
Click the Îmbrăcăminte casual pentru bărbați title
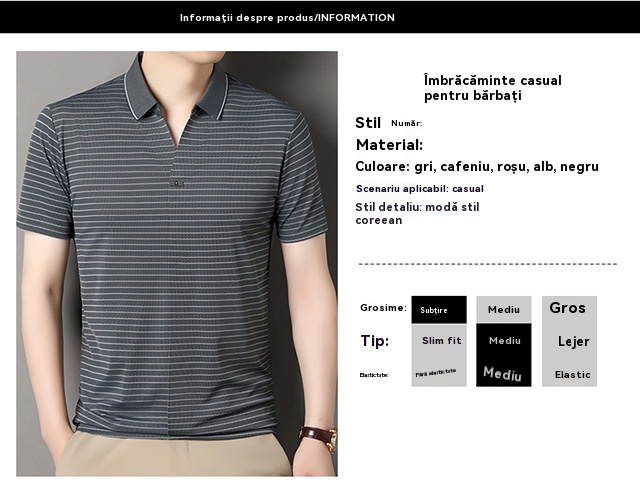[478, 88]
